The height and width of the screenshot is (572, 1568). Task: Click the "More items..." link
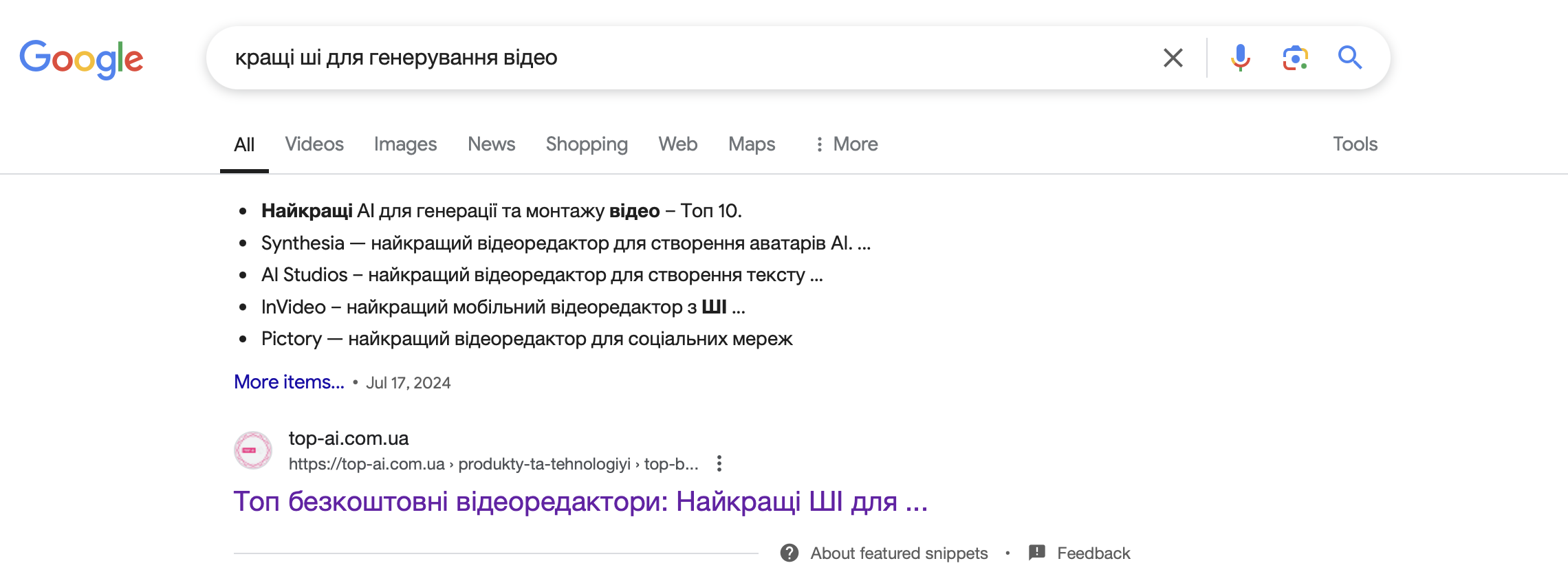click(289, 382)
